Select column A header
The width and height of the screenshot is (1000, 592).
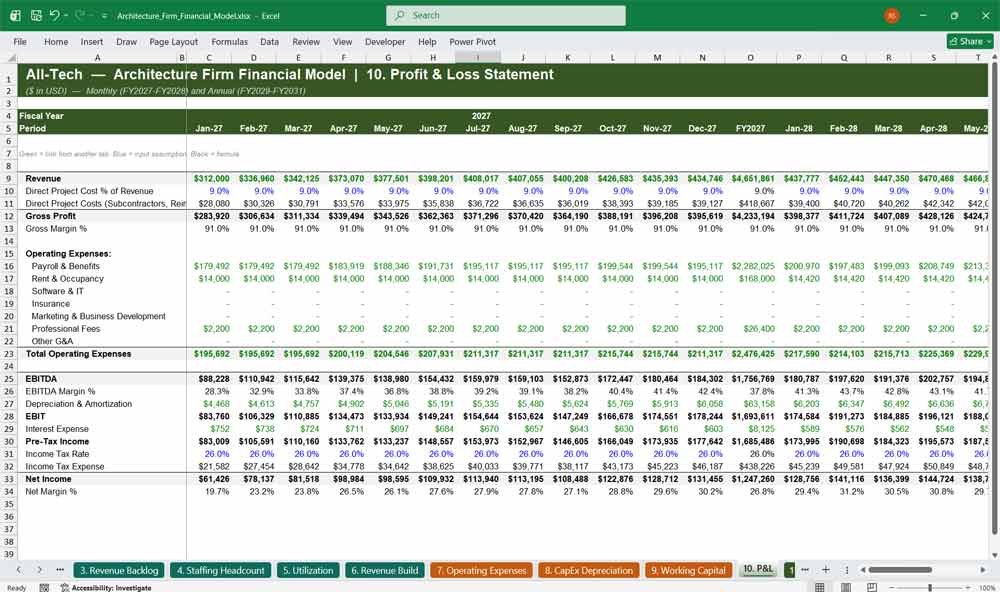point(97,57)
